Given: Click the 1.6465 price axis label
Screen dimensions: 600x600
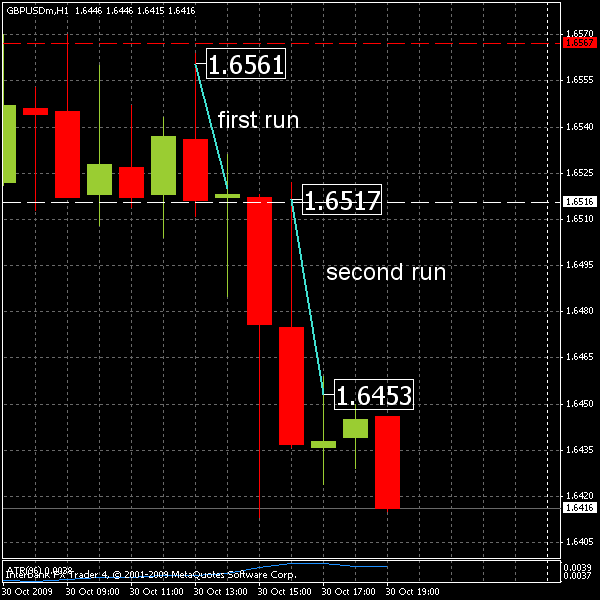Looking at the screenshot, I should (x=579, y=357).
